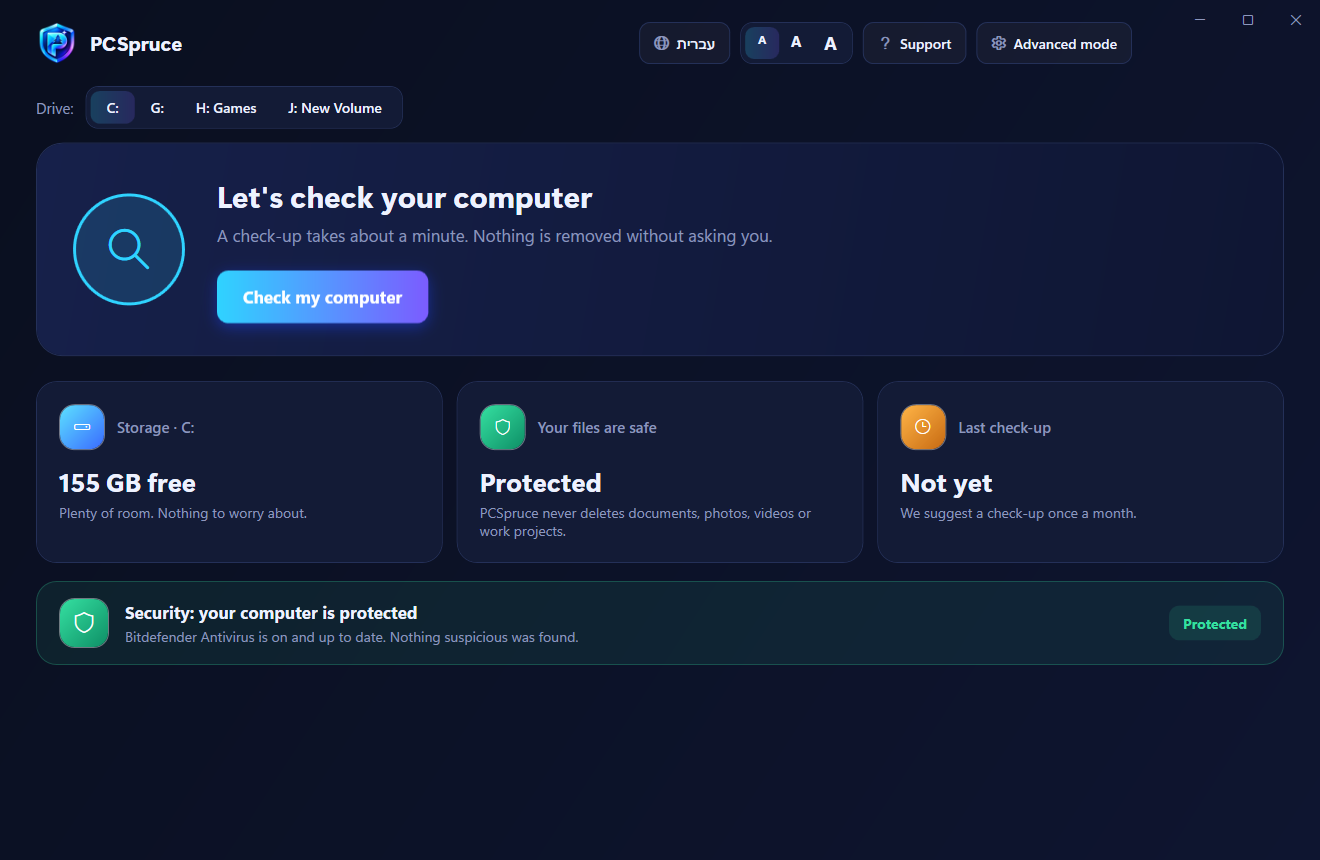Click the '155 GB free' text

(x=127, y=483)
